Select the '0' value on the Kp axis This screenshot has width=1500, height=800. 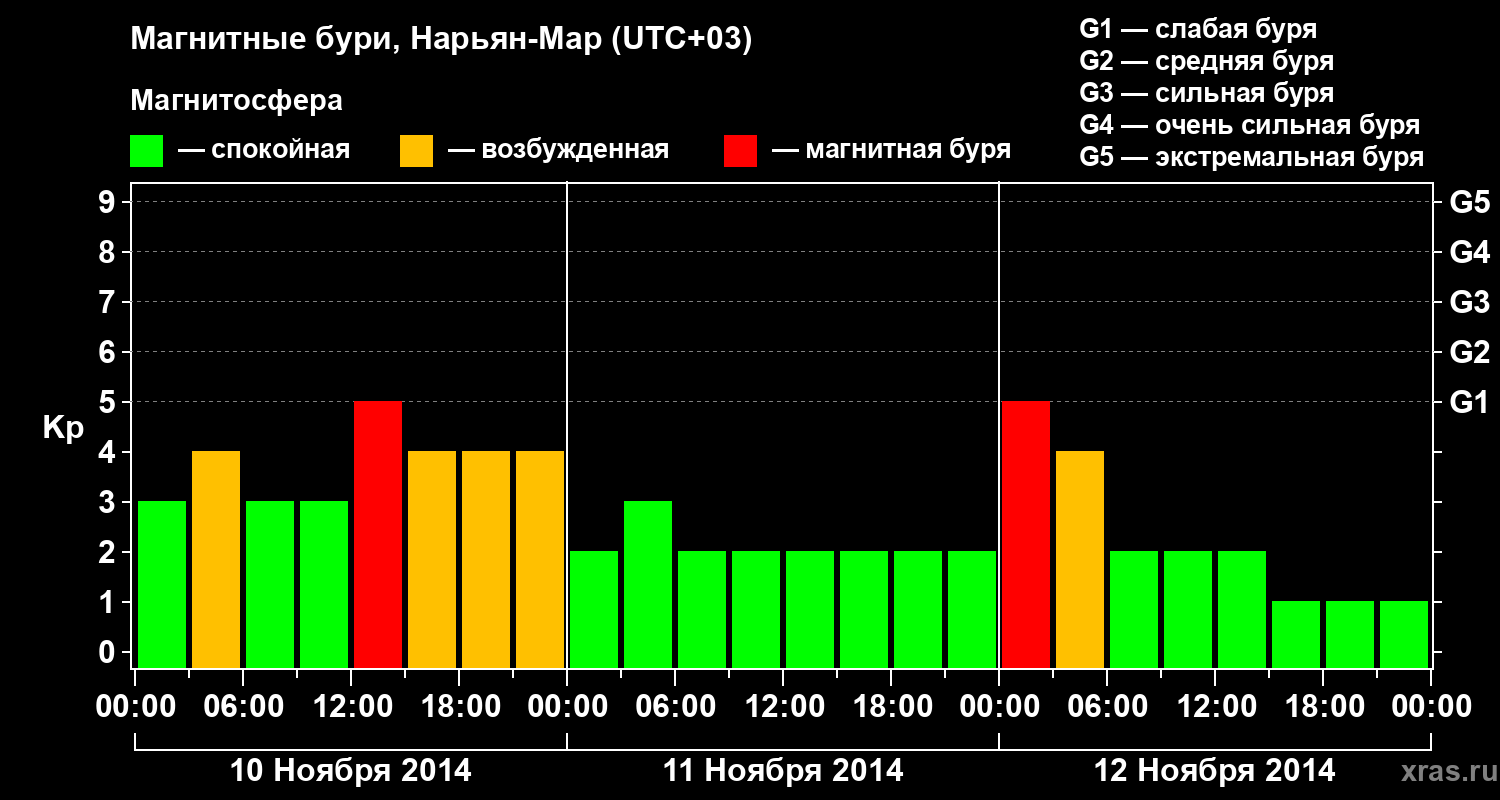coord(109,652)
